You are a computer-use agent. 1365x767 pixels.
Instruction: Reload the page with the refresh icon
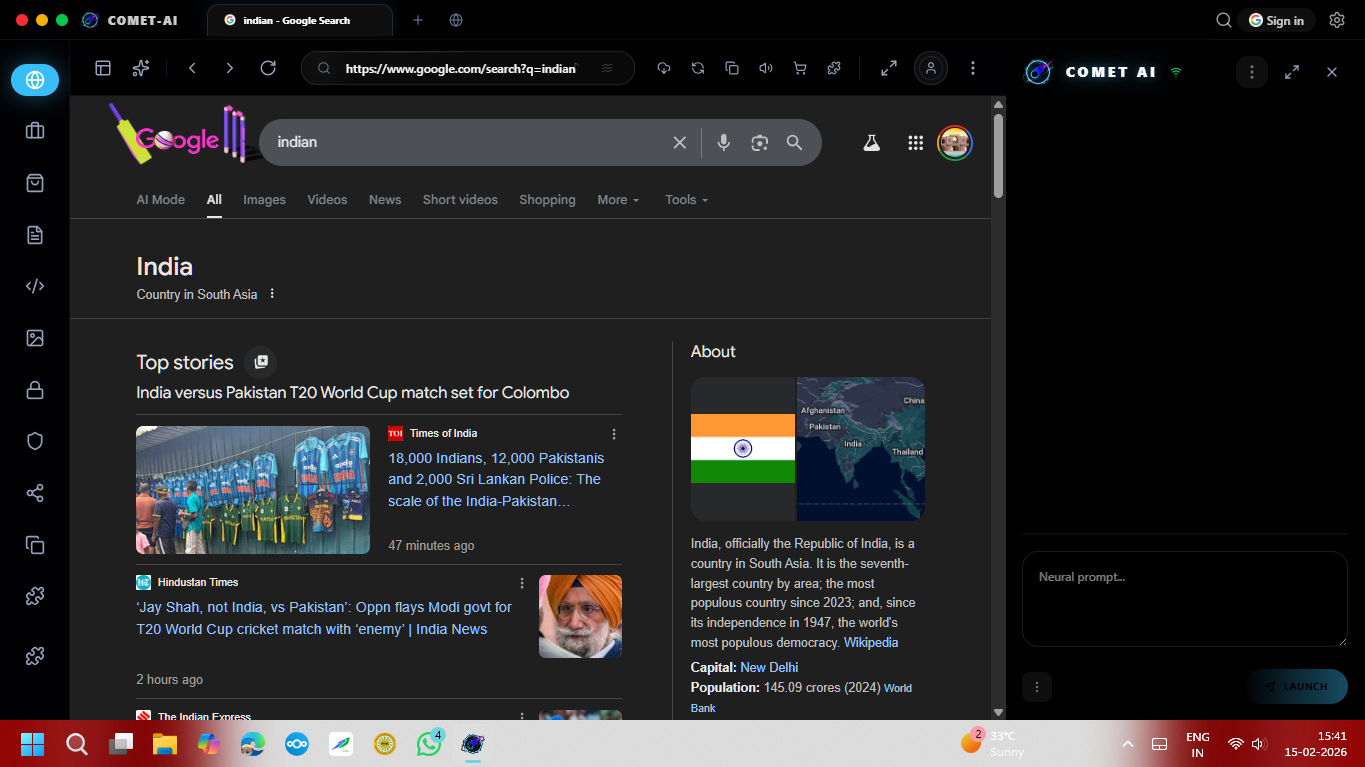268,68
